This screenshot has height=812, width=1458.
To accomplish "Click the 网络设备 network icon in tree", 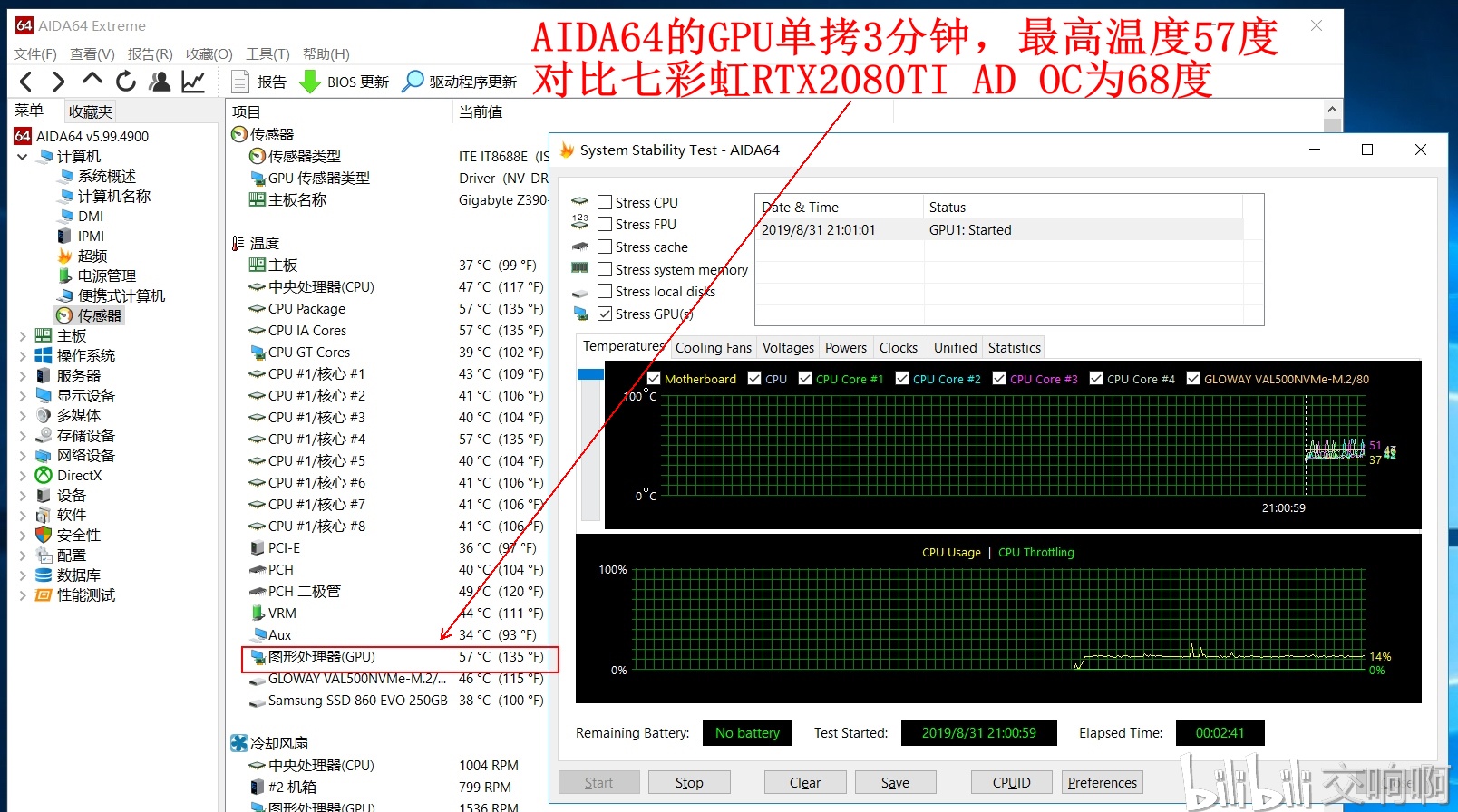I will click(43, 455).
